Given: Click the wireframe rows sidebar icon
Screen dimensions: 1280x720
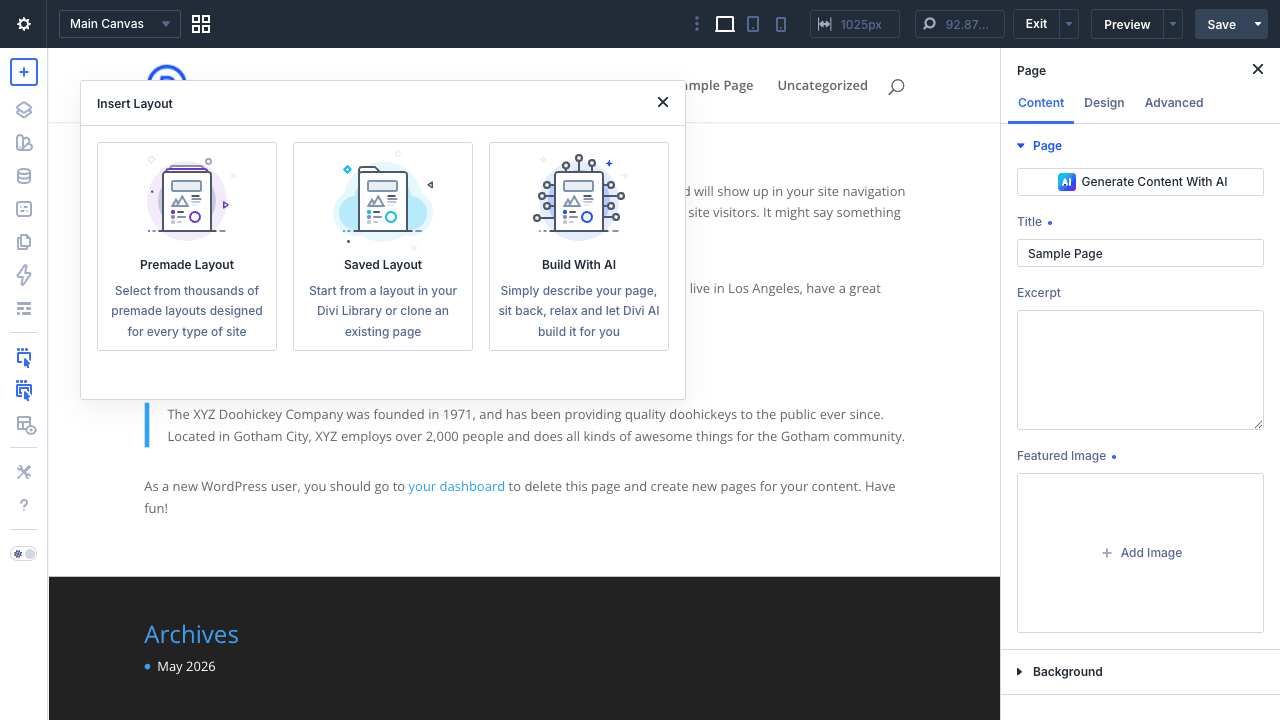Looking at the screenshot, I should click(24, 308).
